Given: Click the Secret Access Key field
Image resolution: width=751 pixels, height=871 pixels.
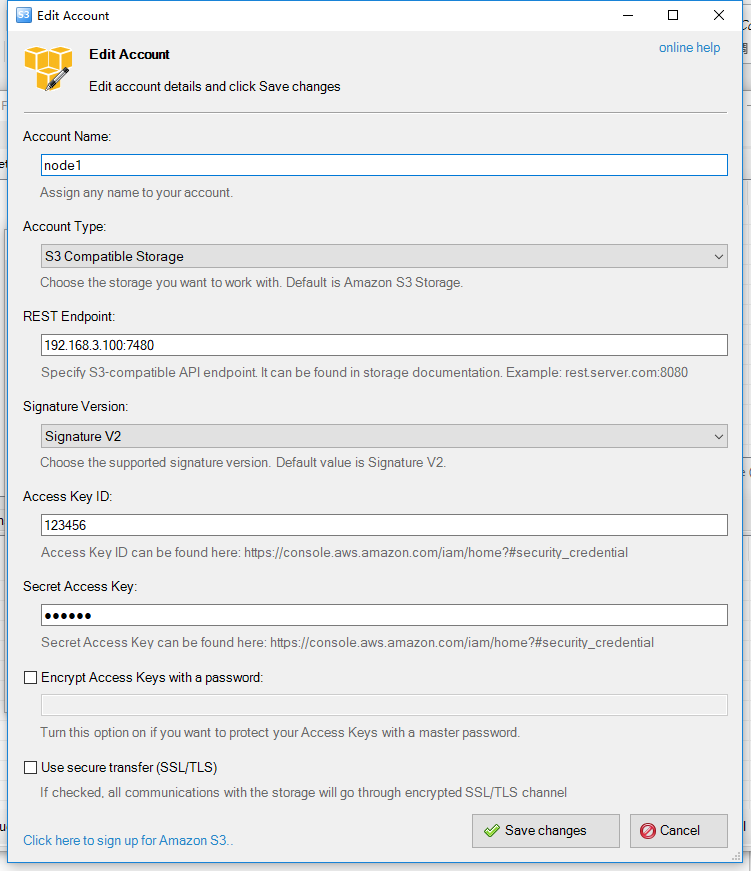Looking at the screenshot, I should (384, 615).
